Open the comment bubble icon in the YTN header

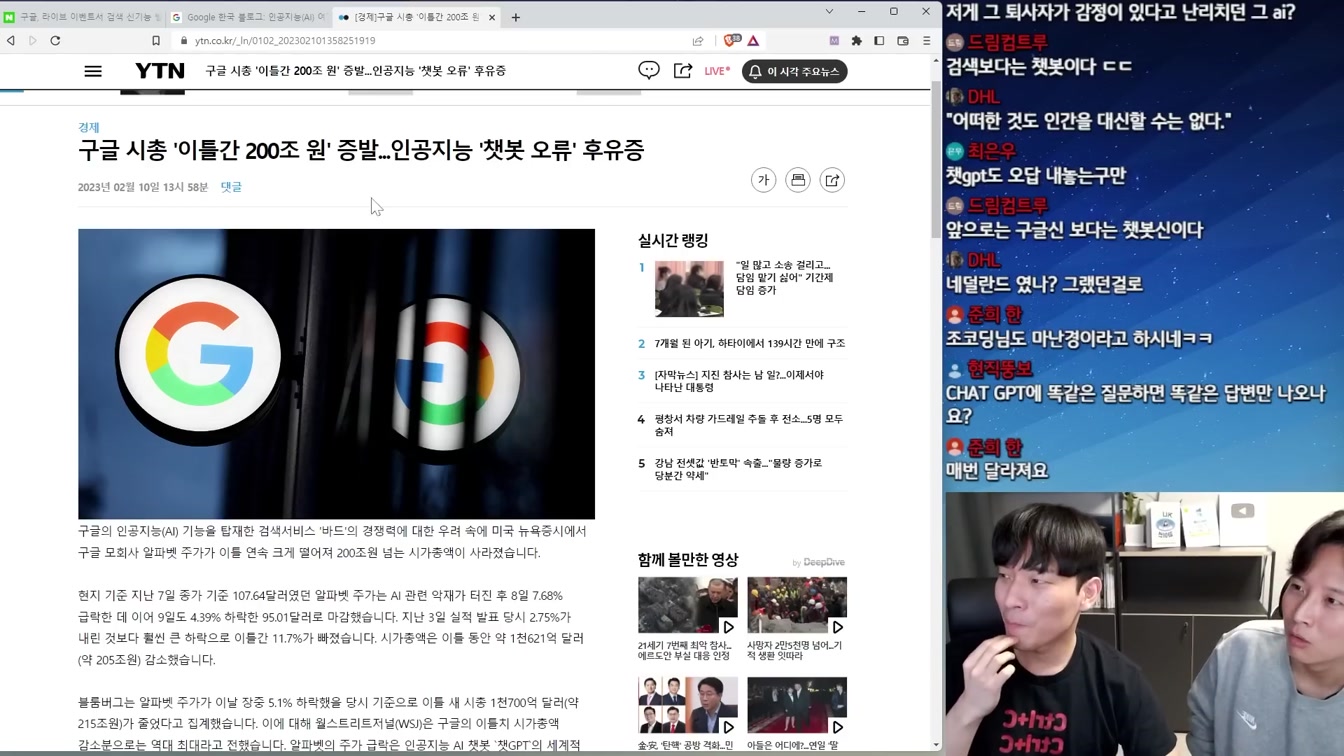click(649, 70)
